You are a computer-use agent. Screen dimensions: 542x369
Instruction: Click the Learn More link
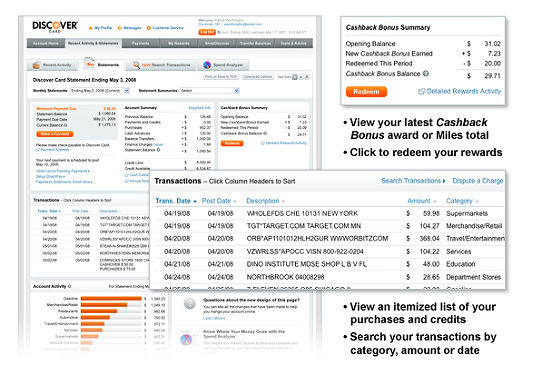(214, 318)
